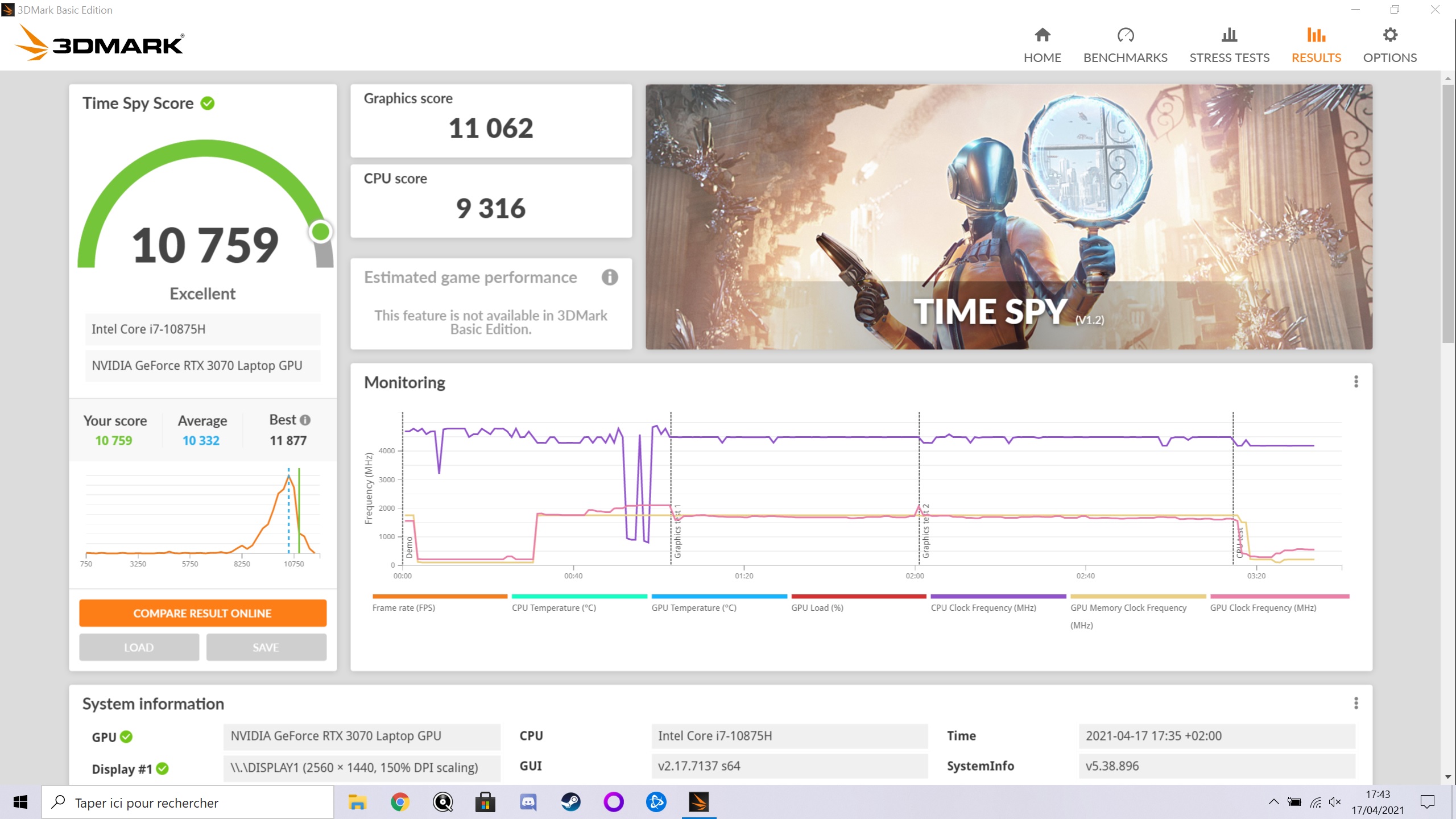This screenshot has width=1456, height=819.
Task: Click the Discord taskbar icon
Action: click(527, 802)
